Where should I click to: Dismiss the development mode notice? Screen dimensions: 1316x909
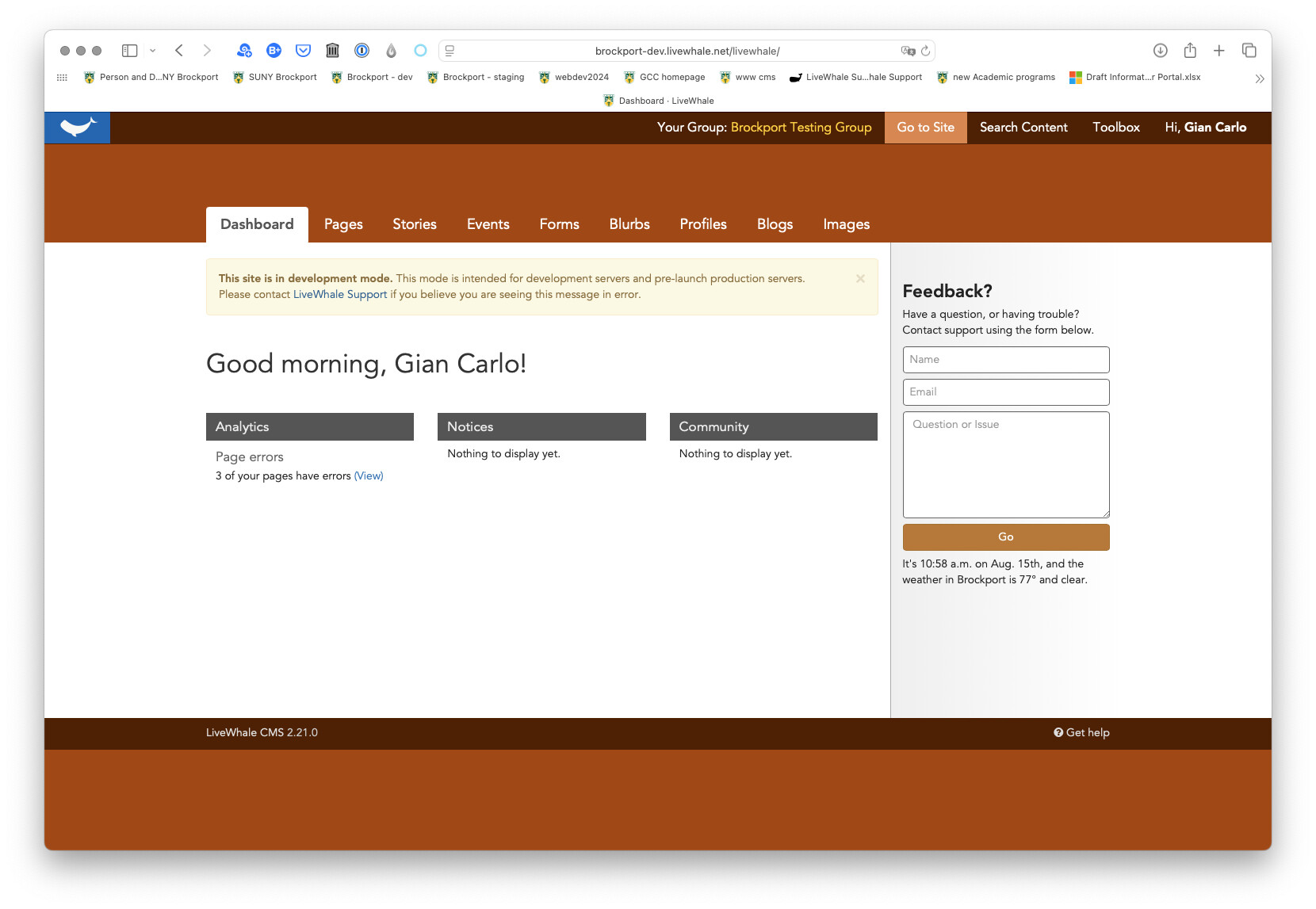coord(860,279)
